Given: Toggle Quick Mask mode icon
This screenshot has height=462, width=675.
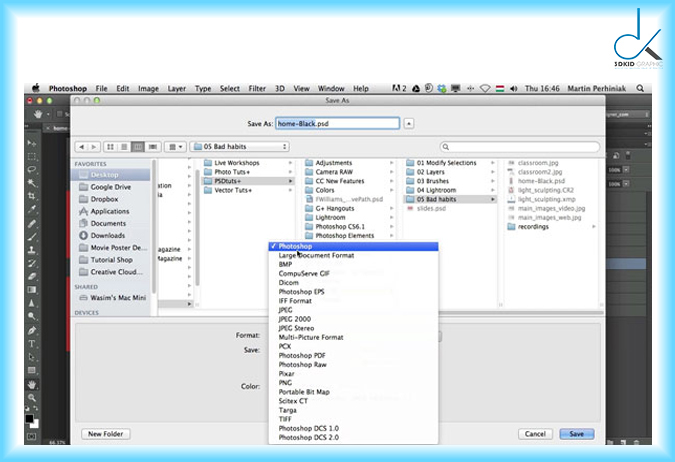Looking at the screenshot, I should point(31,437).
